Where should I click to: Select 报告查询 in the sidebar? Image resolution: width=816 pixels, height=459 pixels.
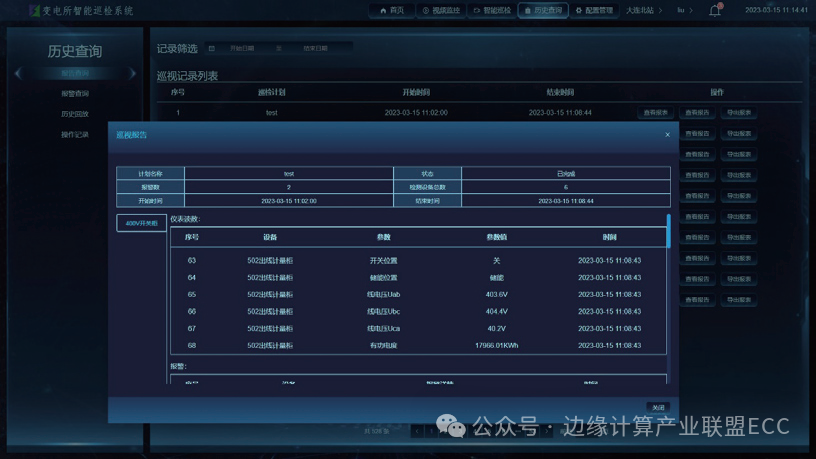click(75, 73)
